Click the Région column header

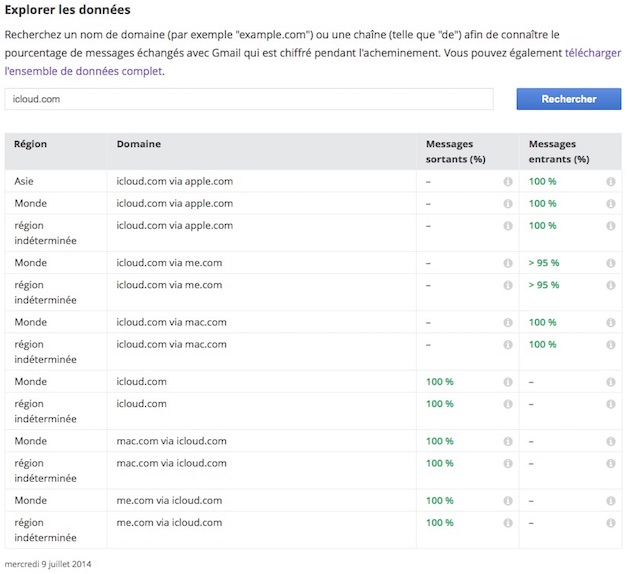coord(31,144)
